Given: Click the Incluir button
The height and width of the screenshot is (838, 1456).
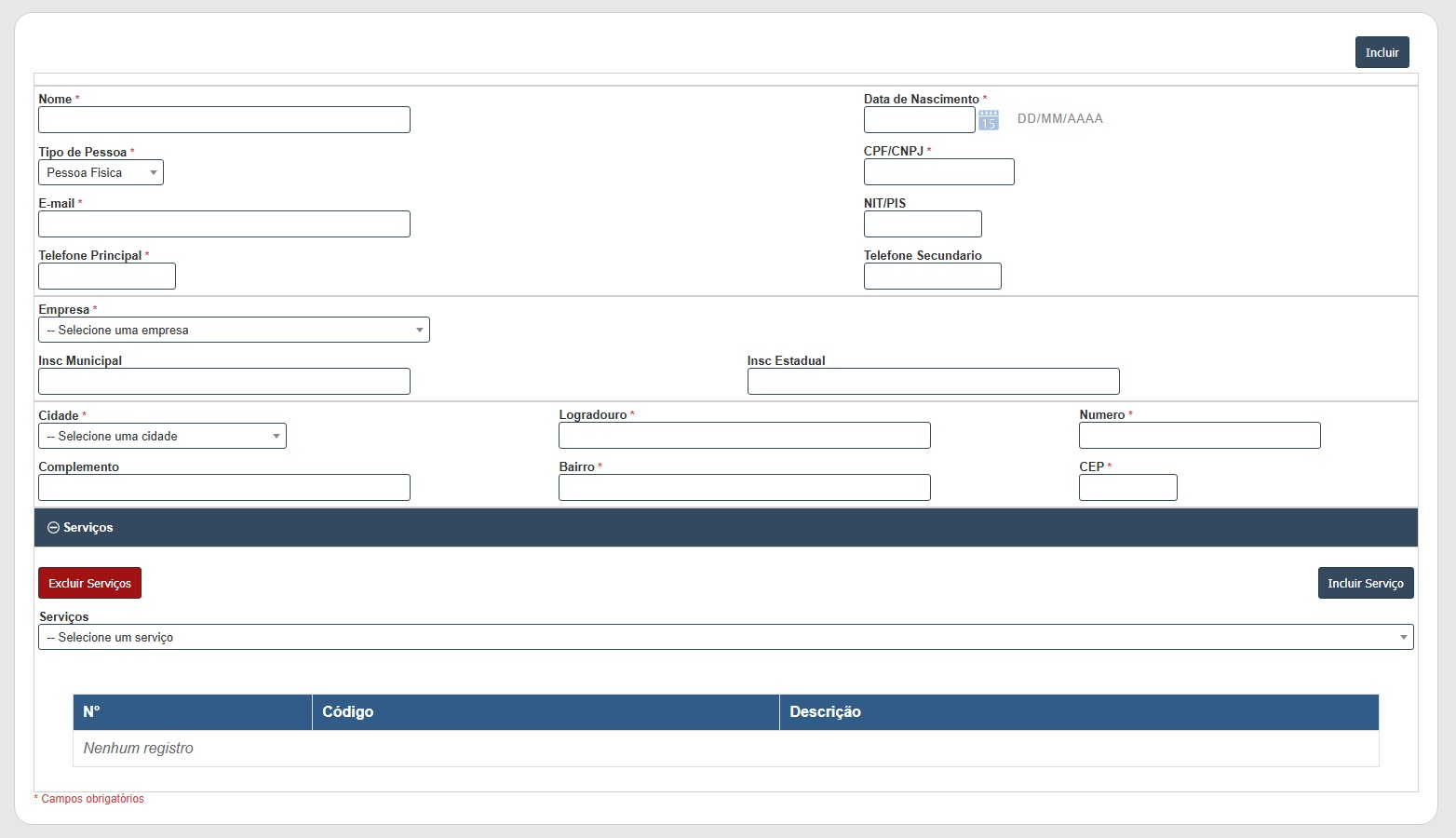Looking at the screenshot, I should click(1382, 52).
